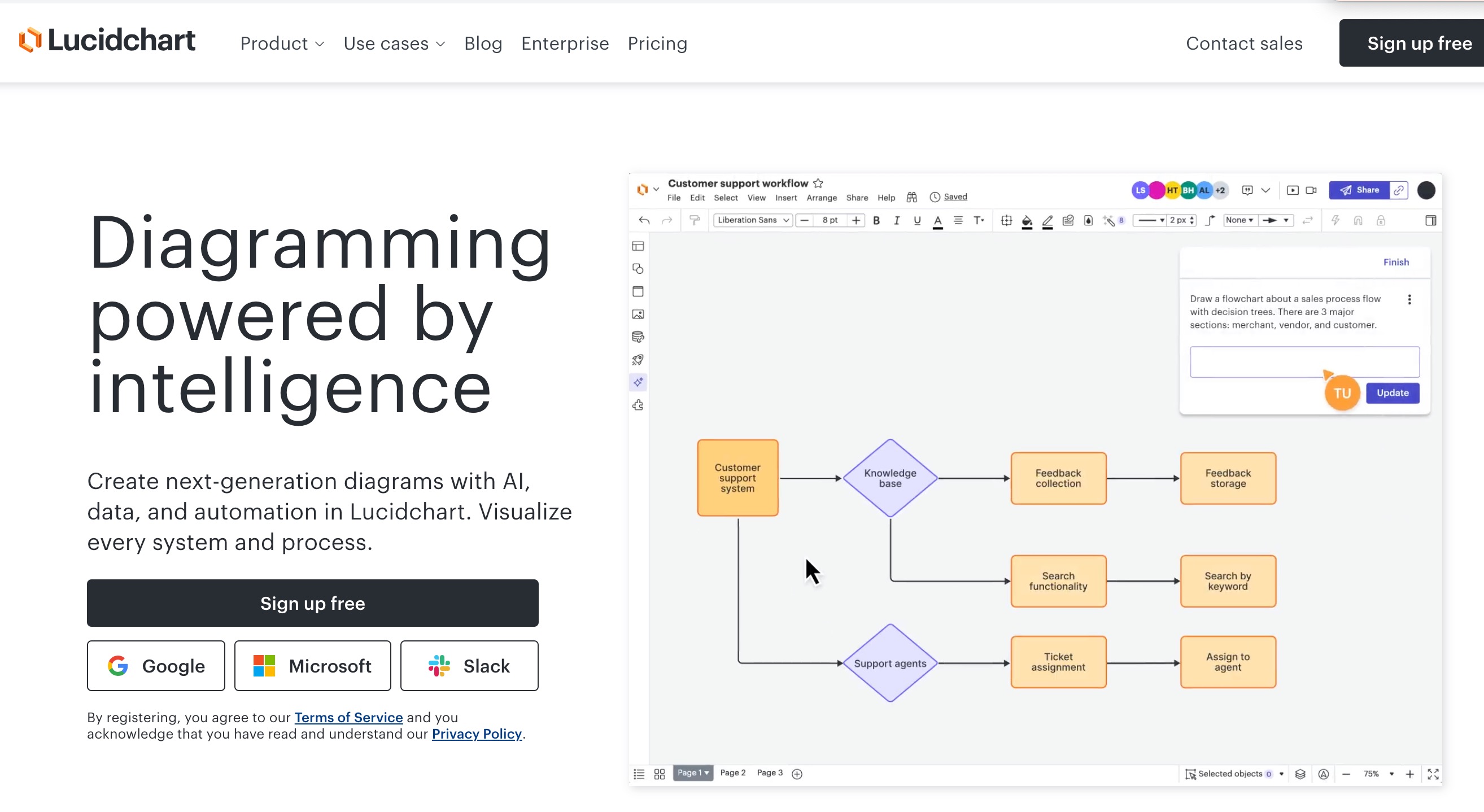
Task: Click the Lucidchart logo
Action: (x=107, y=41)
